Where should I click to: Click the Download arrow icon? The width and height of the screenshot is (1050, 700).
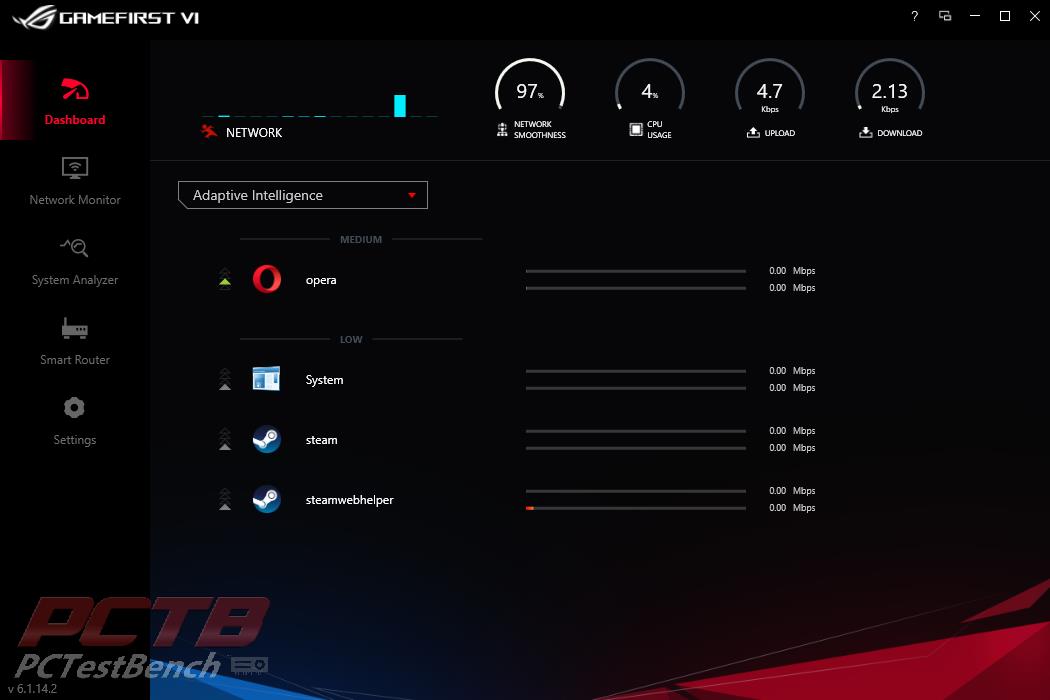click(x=866, y=132)
